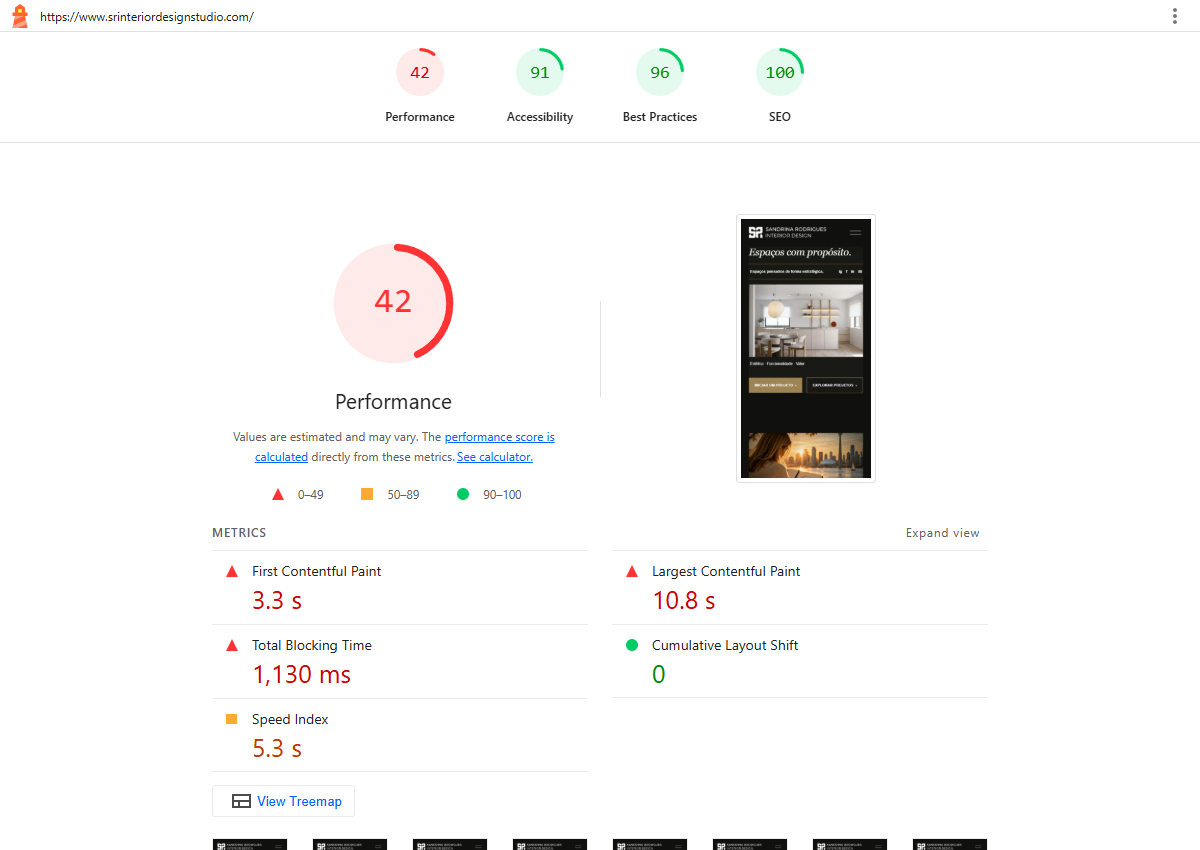Click the 50–89 legend range text
This screenshot has width=1200, height=850.
click(404, 494)
